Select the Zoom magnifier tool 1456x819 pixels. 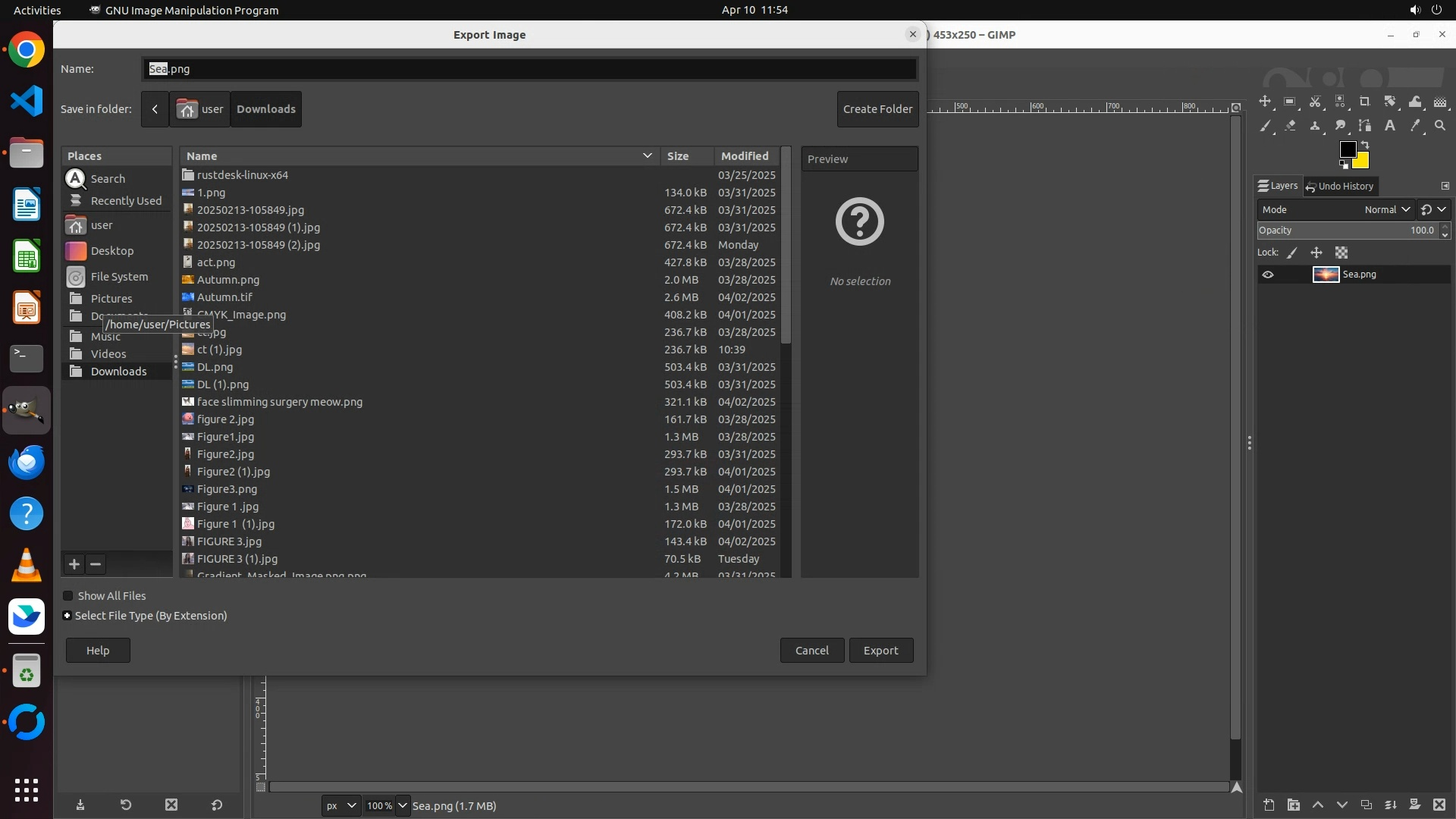coord(1440,126)
